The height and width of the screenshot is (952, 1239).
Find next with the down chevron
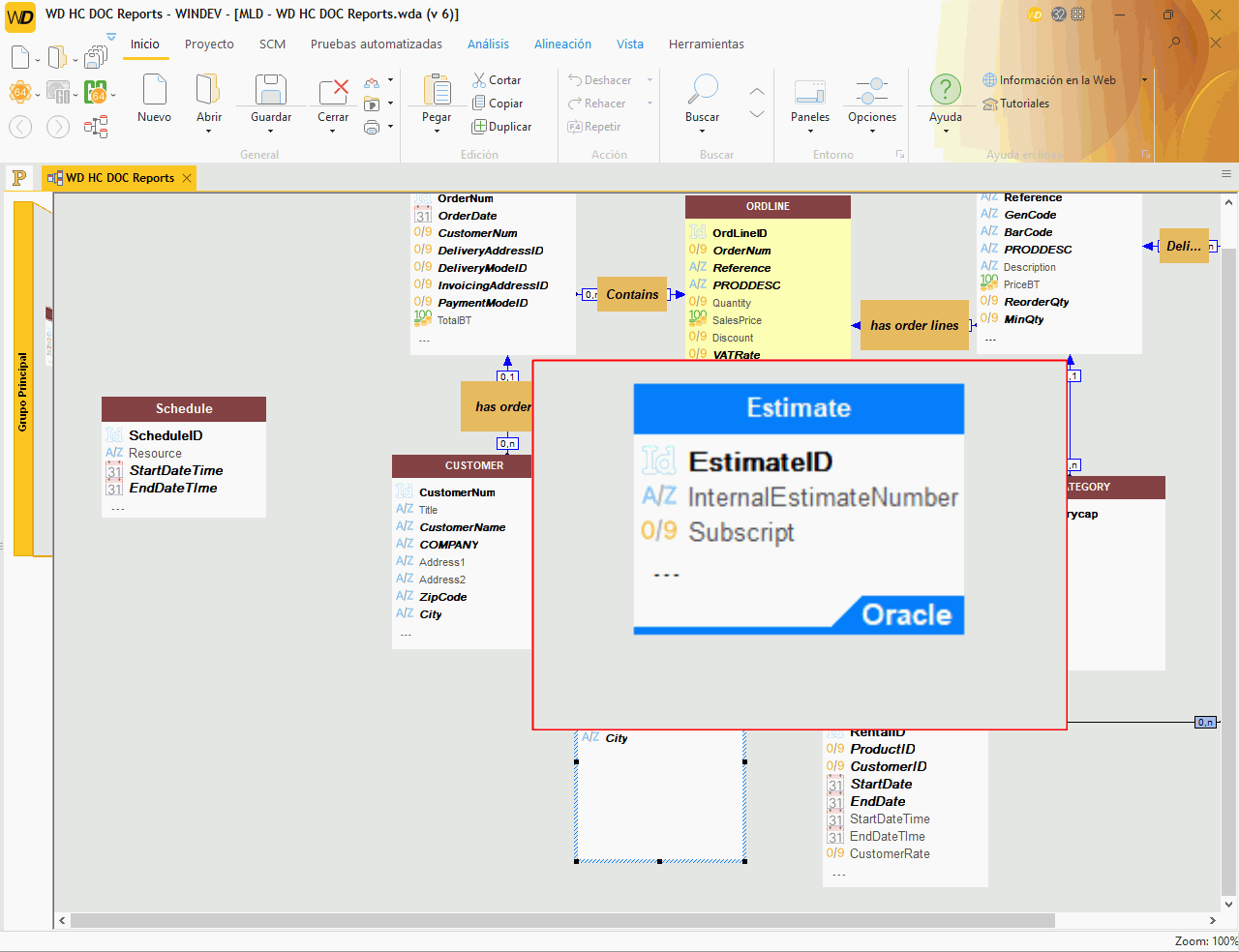click(x=757, y=114)
